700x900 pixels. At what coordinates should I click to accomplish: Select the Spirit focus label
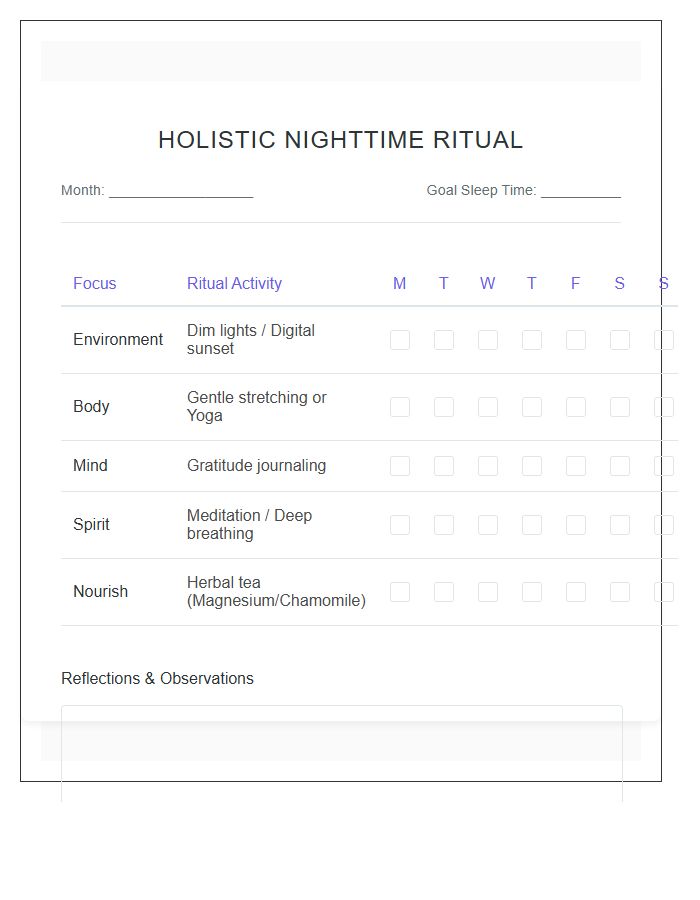pos(91,525)
